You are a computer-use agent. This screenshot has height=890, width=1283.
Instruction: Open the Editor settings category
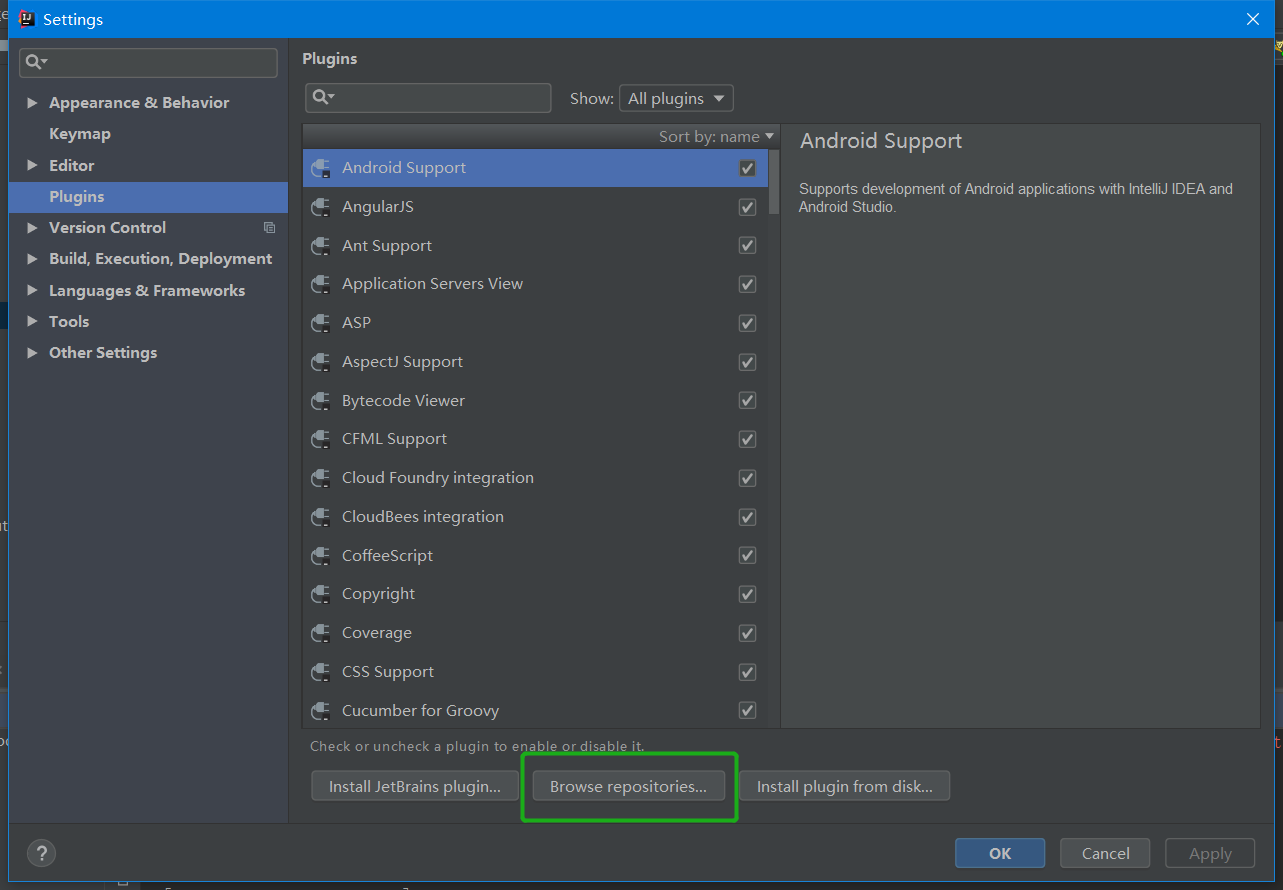coord(72,166)
